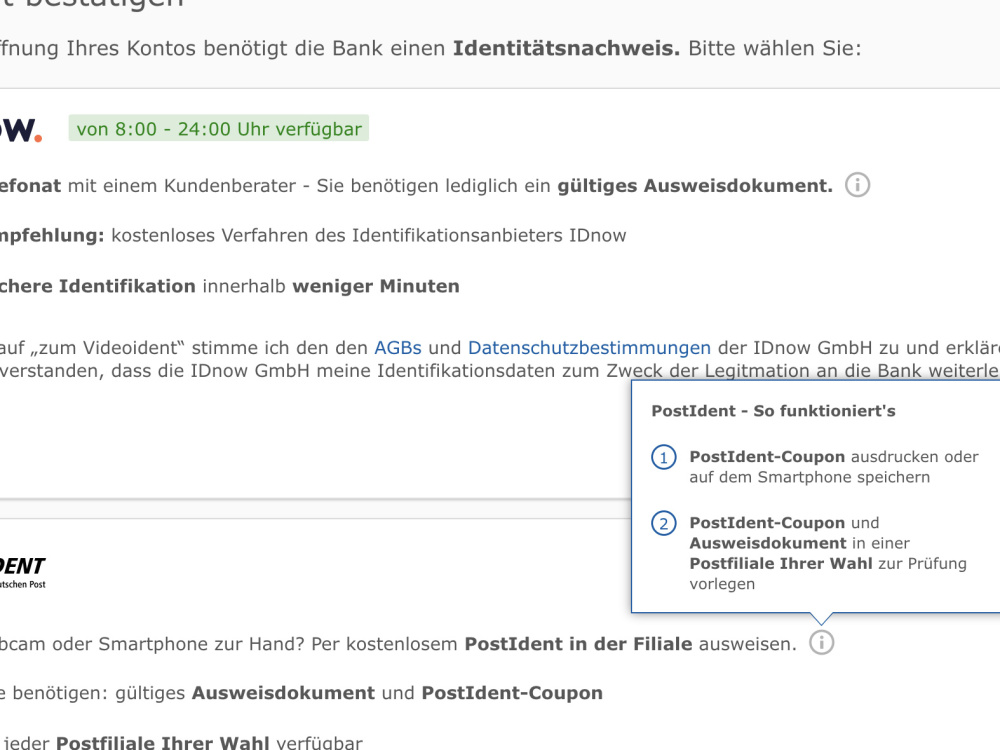Screen dimensions: 1000x750
Task: Click info icon beside PostIdent in der Filiale
Action: pos(821,642)
